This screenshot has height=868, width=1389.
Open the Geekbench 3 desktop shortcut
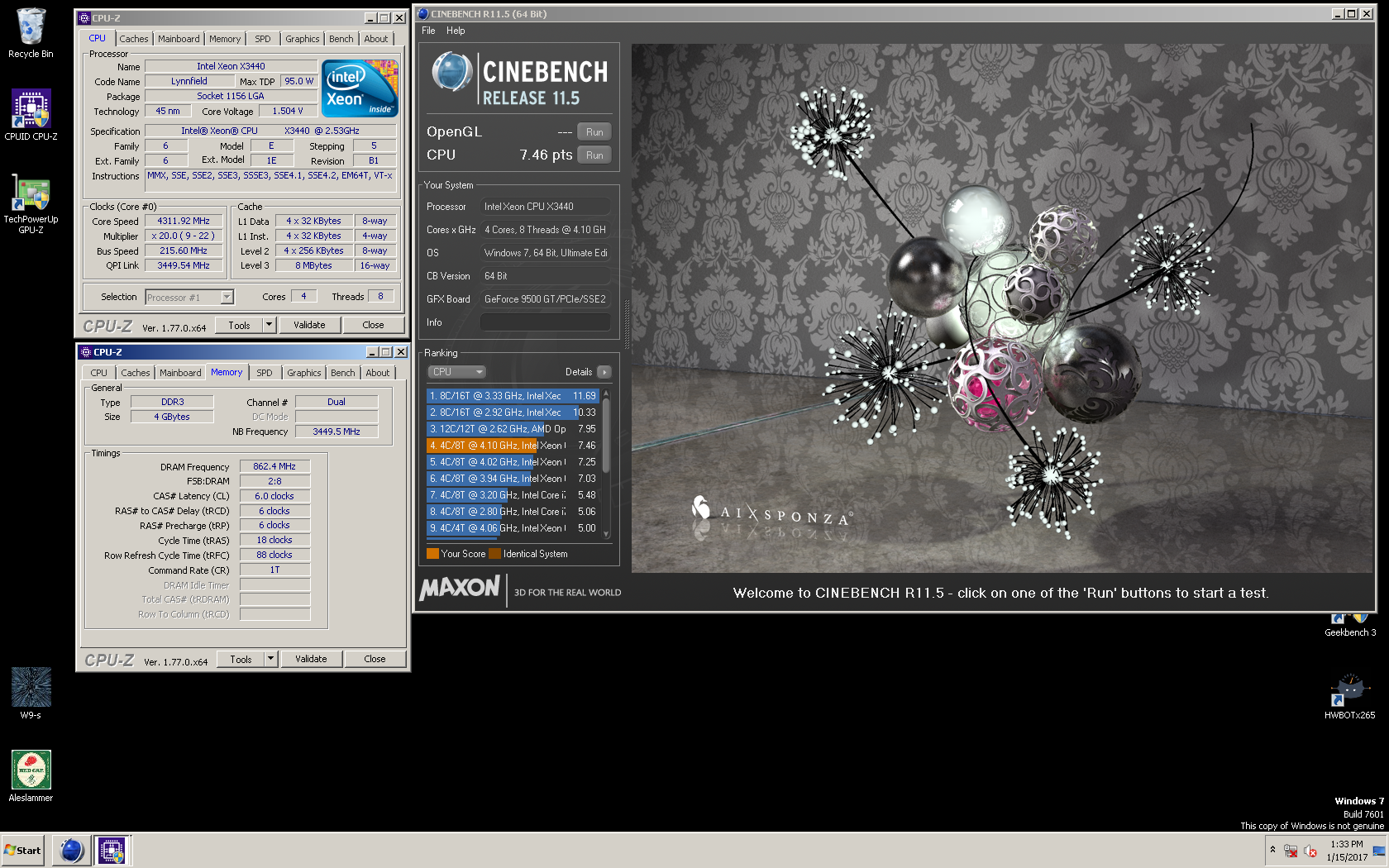pos(1350,625)
